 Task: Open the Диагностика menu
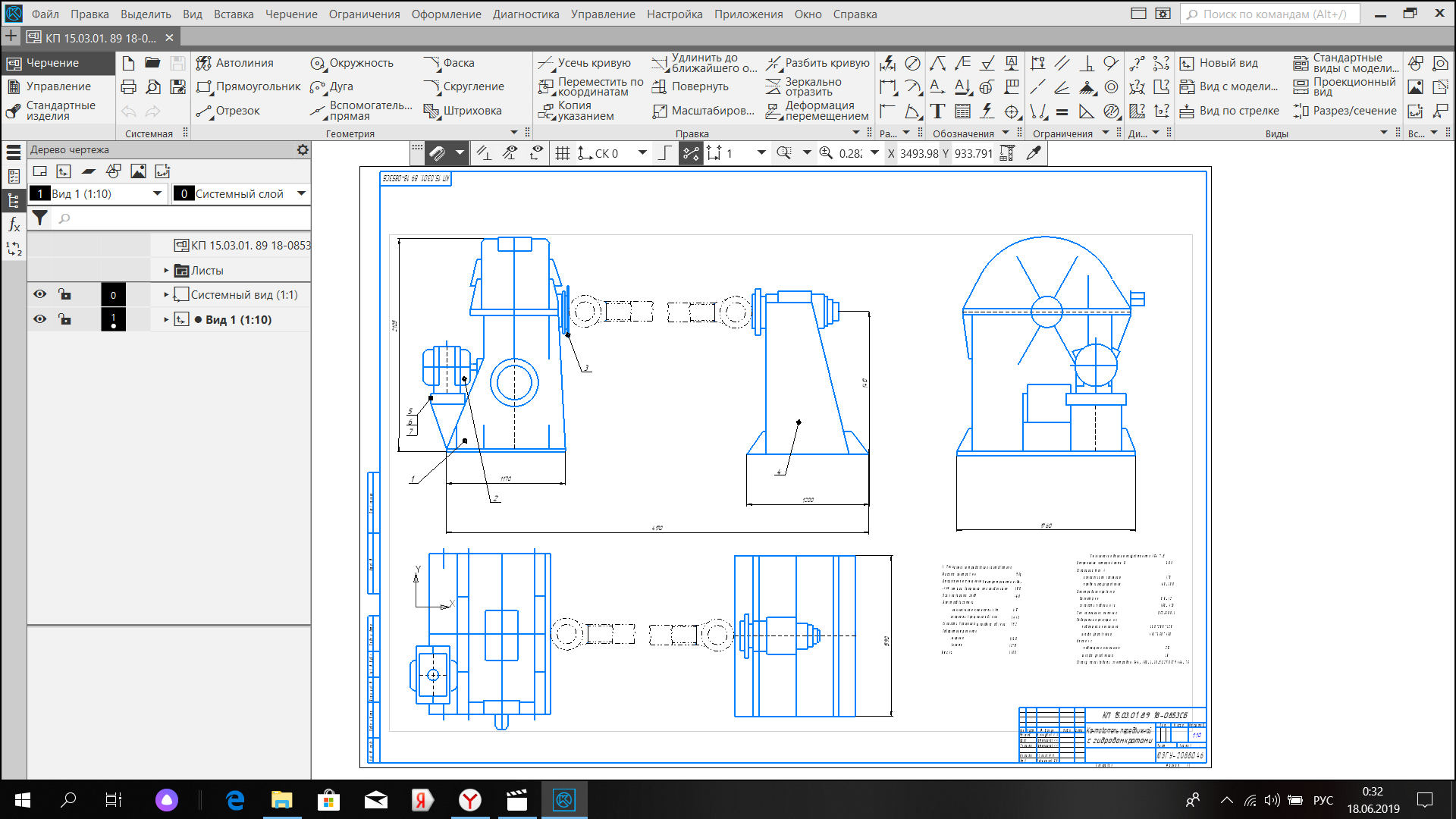[526, 14]
